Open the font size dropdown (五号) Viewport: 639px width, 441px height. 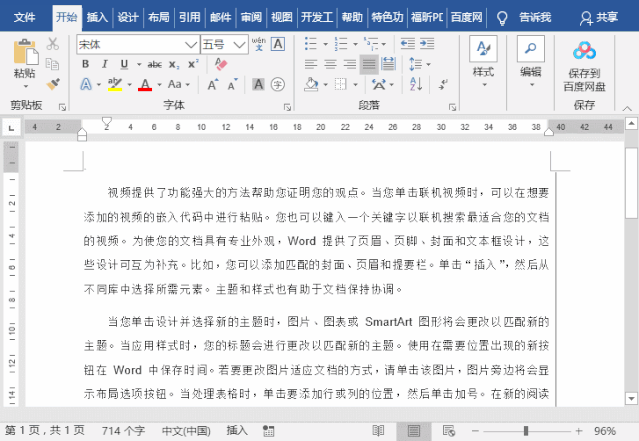point(240,44)
